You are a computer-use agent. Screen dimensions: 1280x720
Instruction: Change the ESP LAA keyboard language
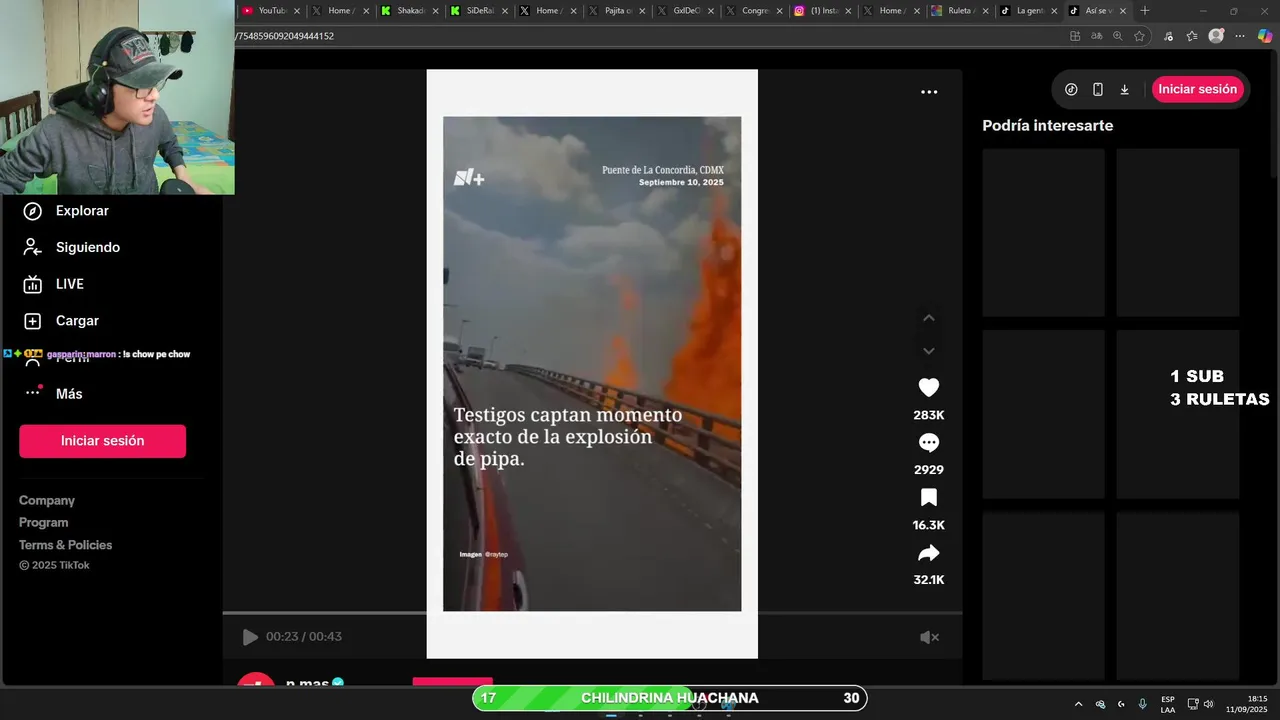(x=1168, y=704)
